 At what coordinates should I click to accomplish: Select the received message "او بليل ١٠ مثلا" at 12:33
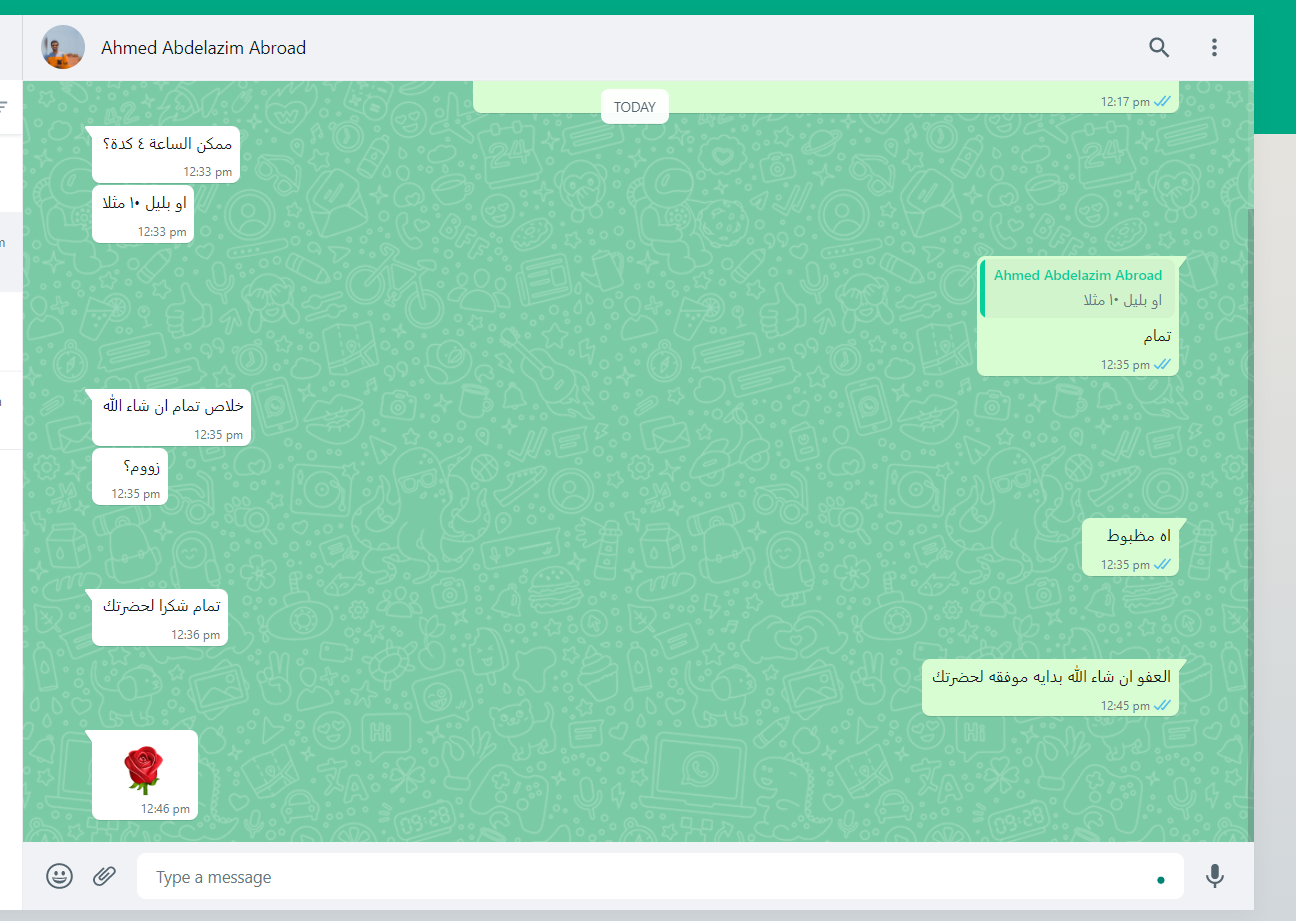[x=143, y=214]
